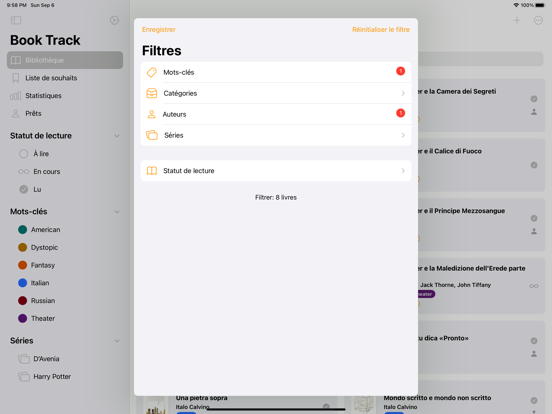
Task: Choose the Italian keyword
Action: (x=40, y=283)
